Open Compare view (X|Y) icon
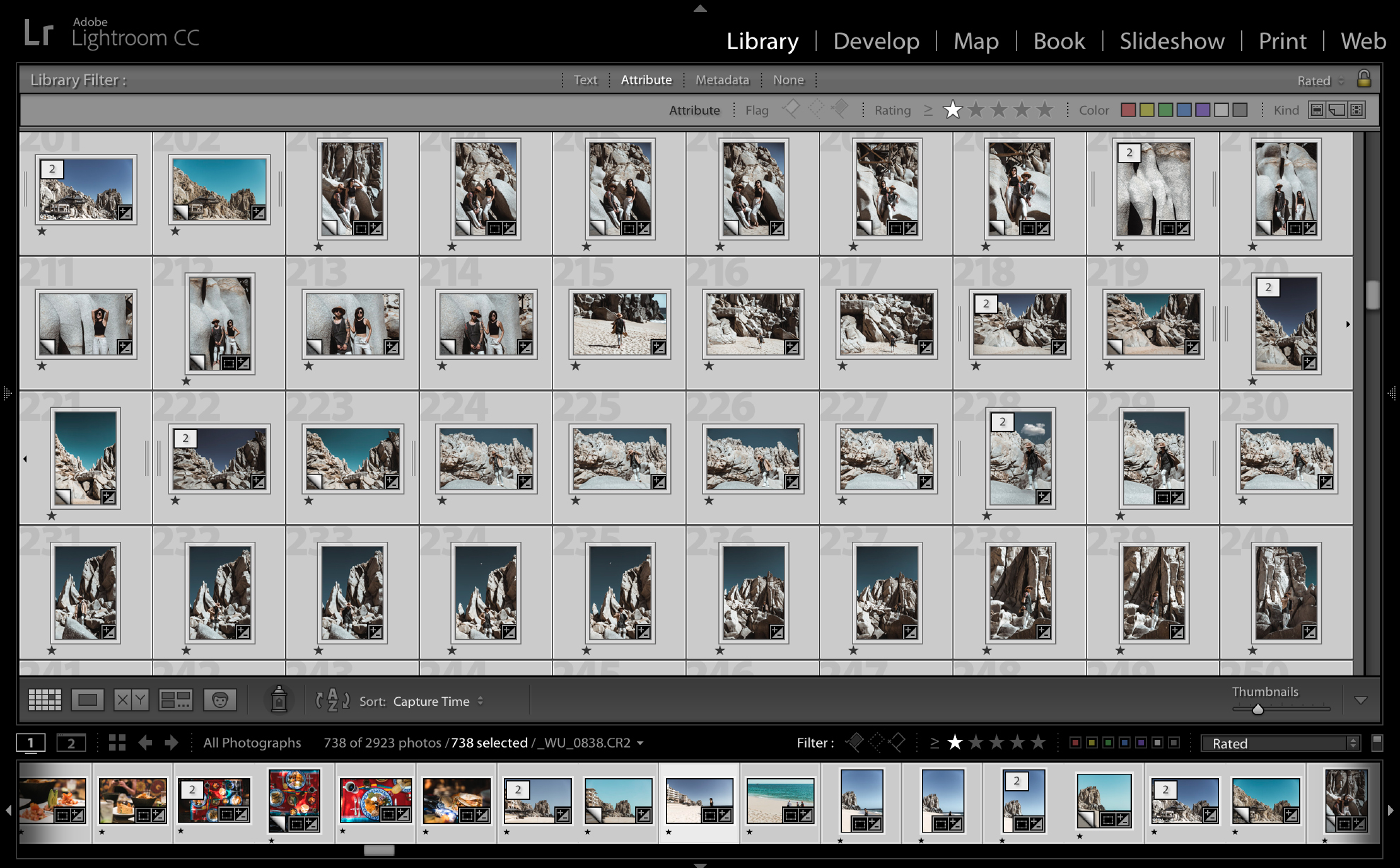1400x868 pixels. tap(132, 700)
